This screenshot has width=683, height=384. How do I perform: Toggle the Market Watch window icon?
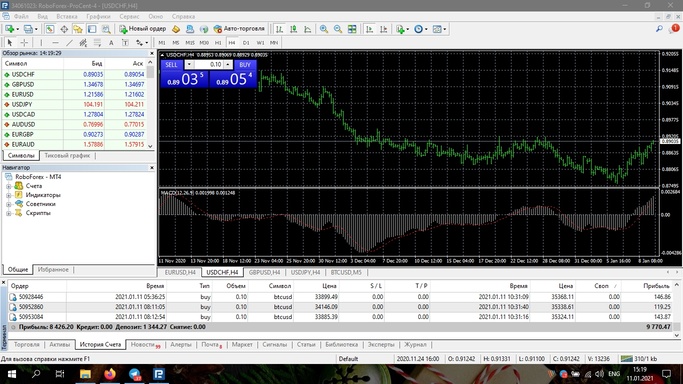tap(50, 29)
